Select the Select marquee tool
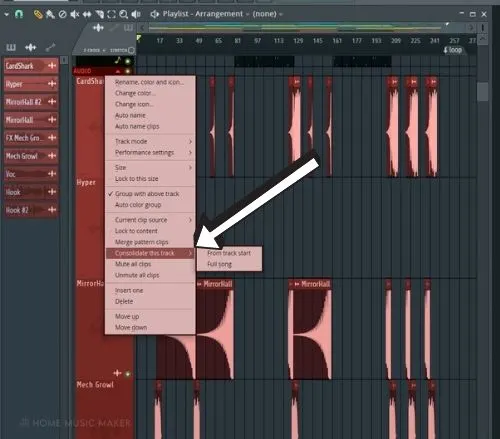500x439 pixels. (112, 14)
